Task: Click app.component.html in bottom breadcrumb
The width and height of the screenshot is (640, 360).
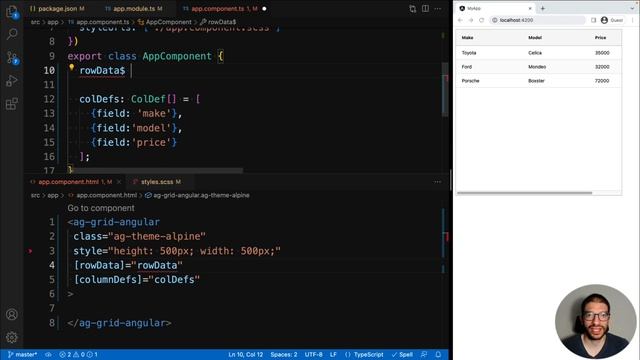Action: [x=107, y=196]
